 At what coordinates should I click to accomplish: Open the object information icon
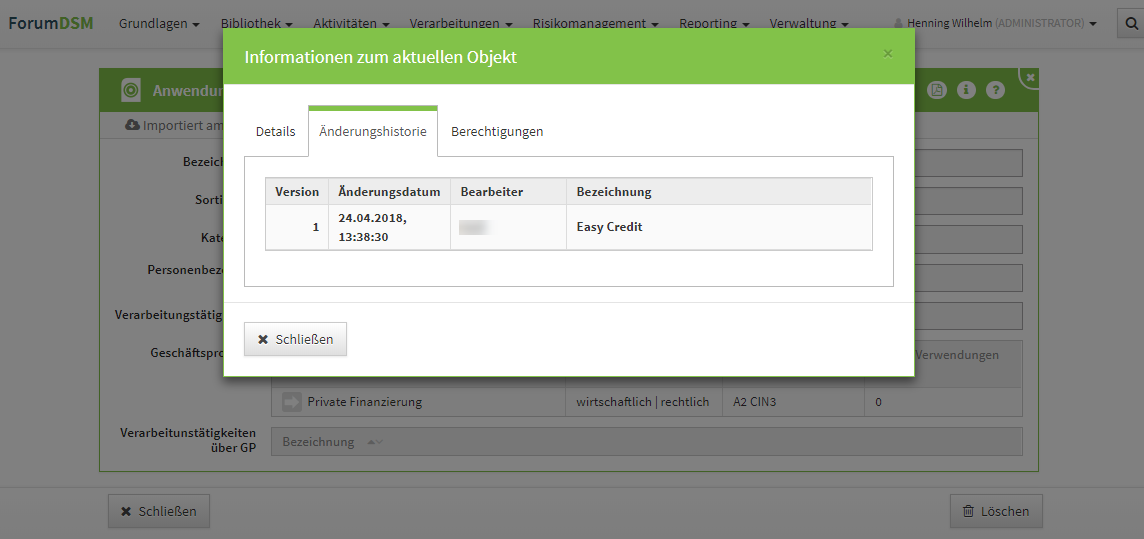point(965,90)
